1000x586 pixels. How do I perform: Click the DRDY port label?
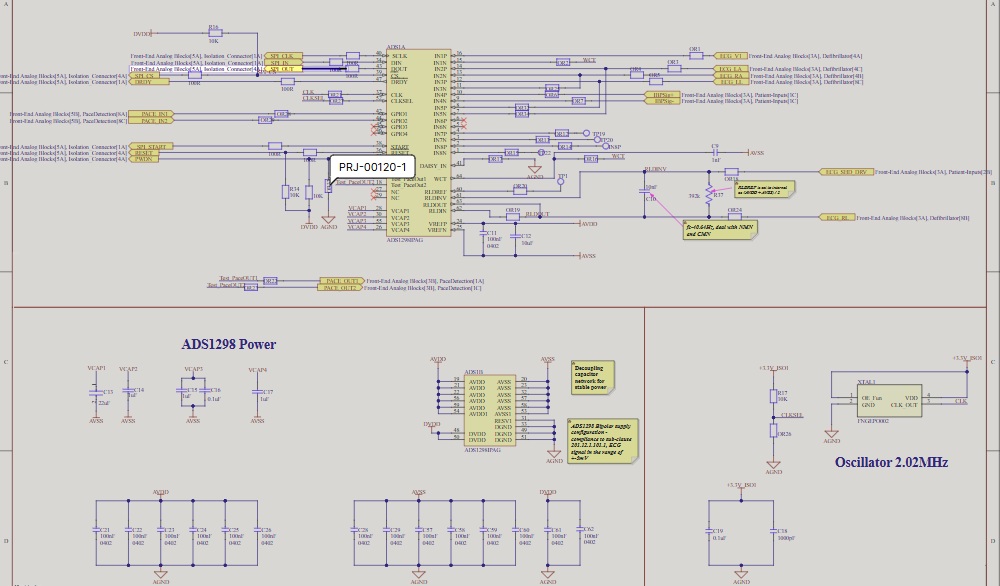pos(151,82)
